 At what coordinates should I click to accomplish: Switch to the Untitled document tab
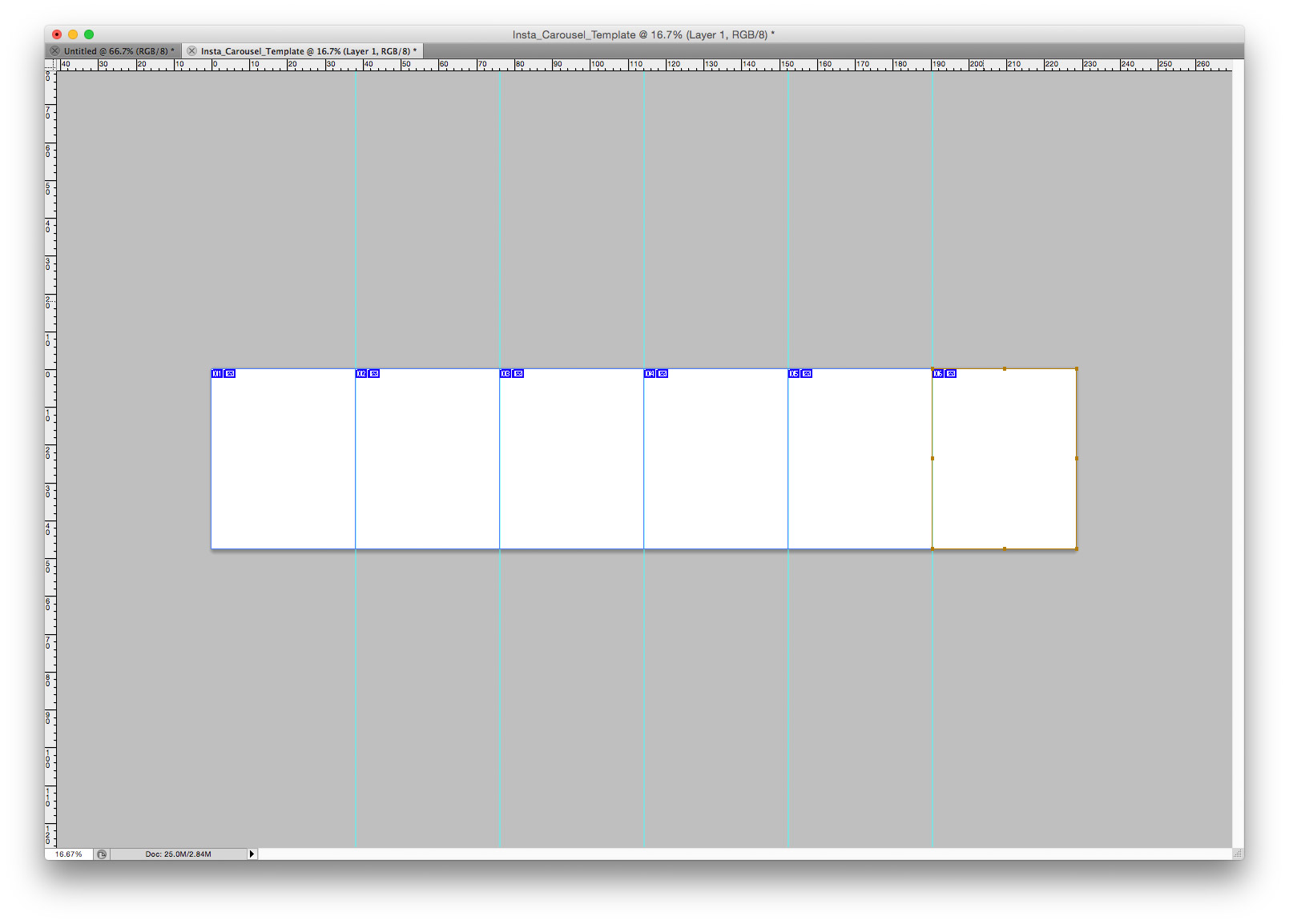116,51
